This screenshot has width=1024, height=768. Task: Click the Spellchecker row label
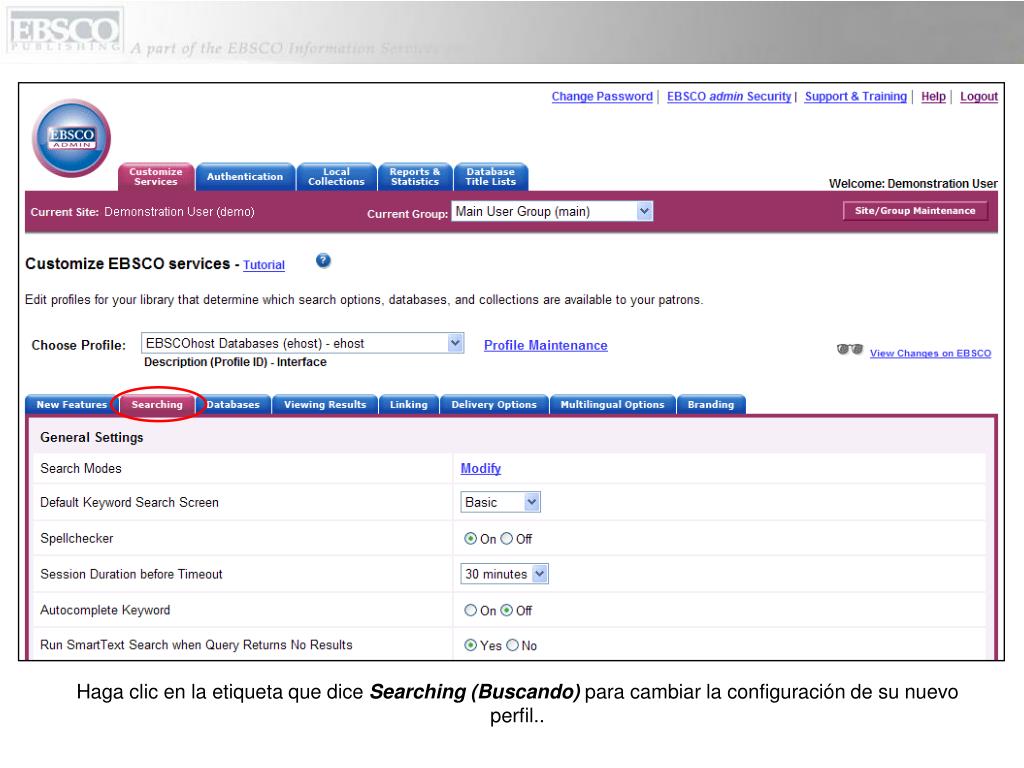click(77, 538)
